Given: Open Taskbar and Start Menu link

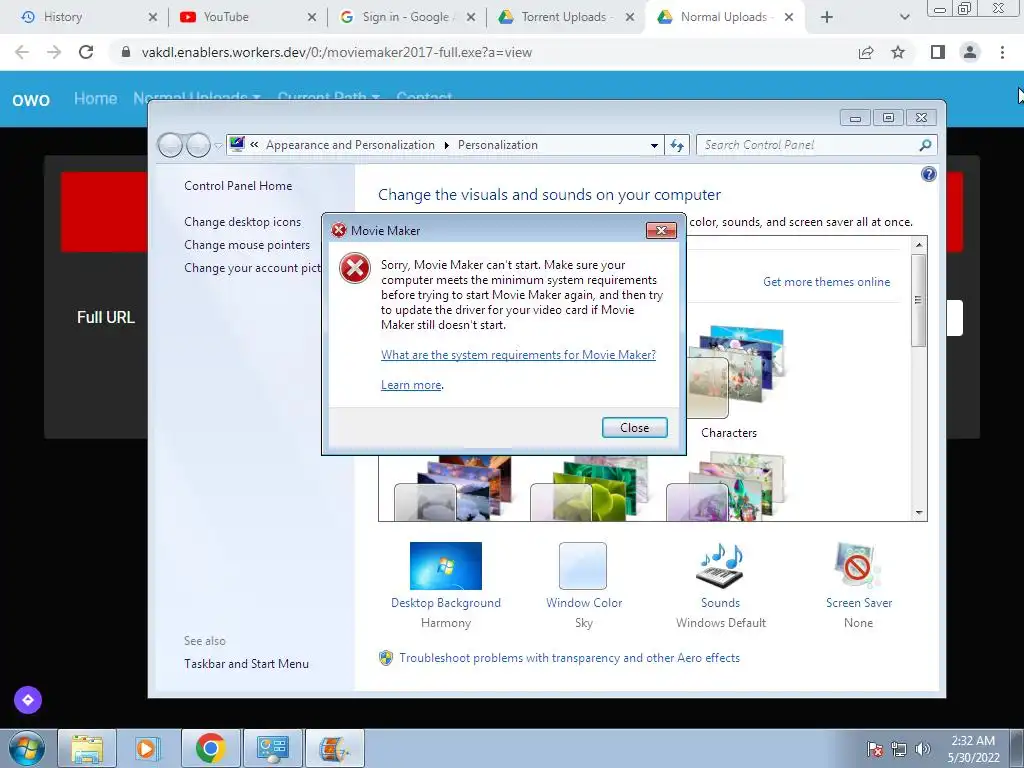Looking at the screenshot, I should [246, 664].
